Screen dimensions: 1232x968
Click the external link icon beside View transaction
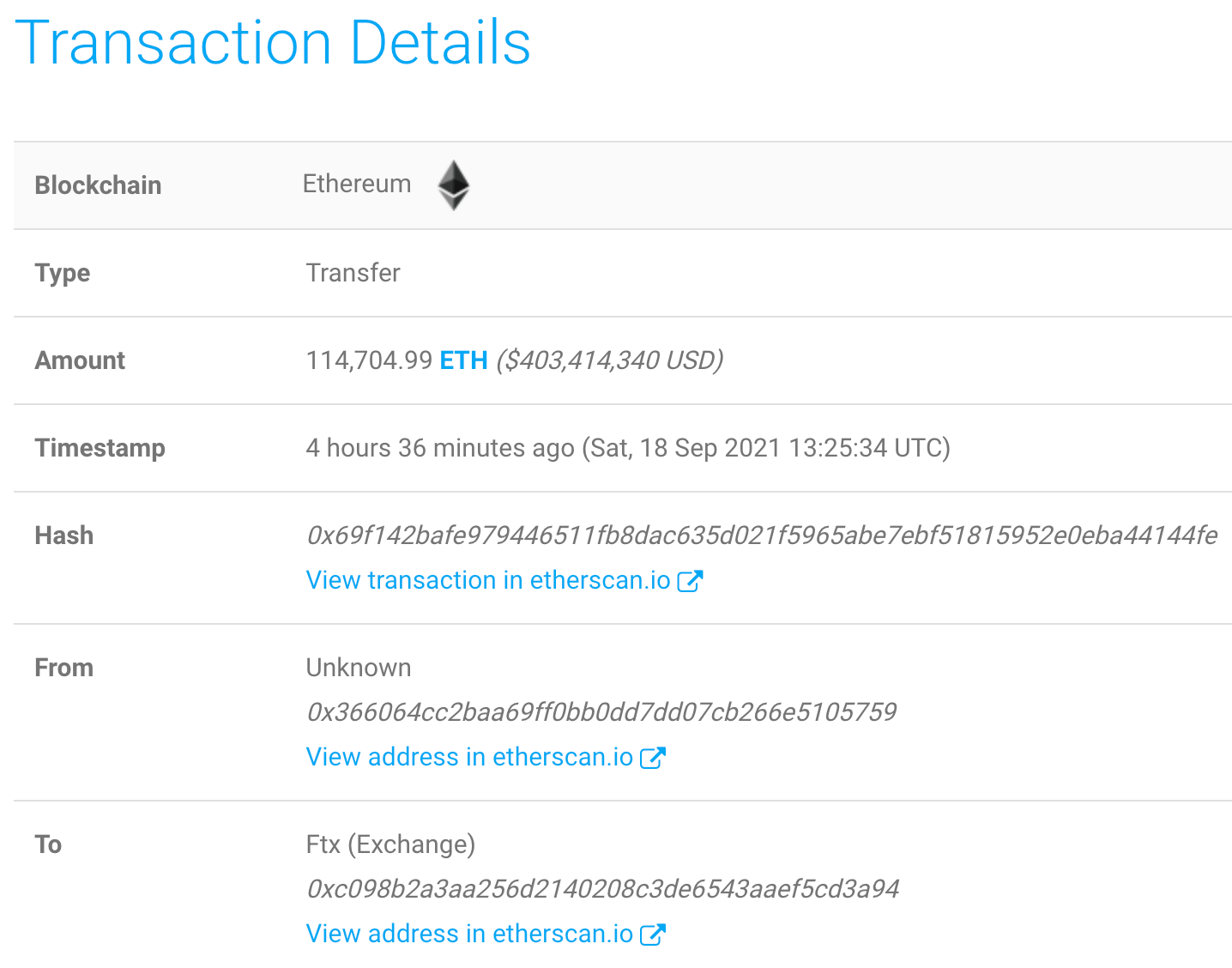point(691,580)
